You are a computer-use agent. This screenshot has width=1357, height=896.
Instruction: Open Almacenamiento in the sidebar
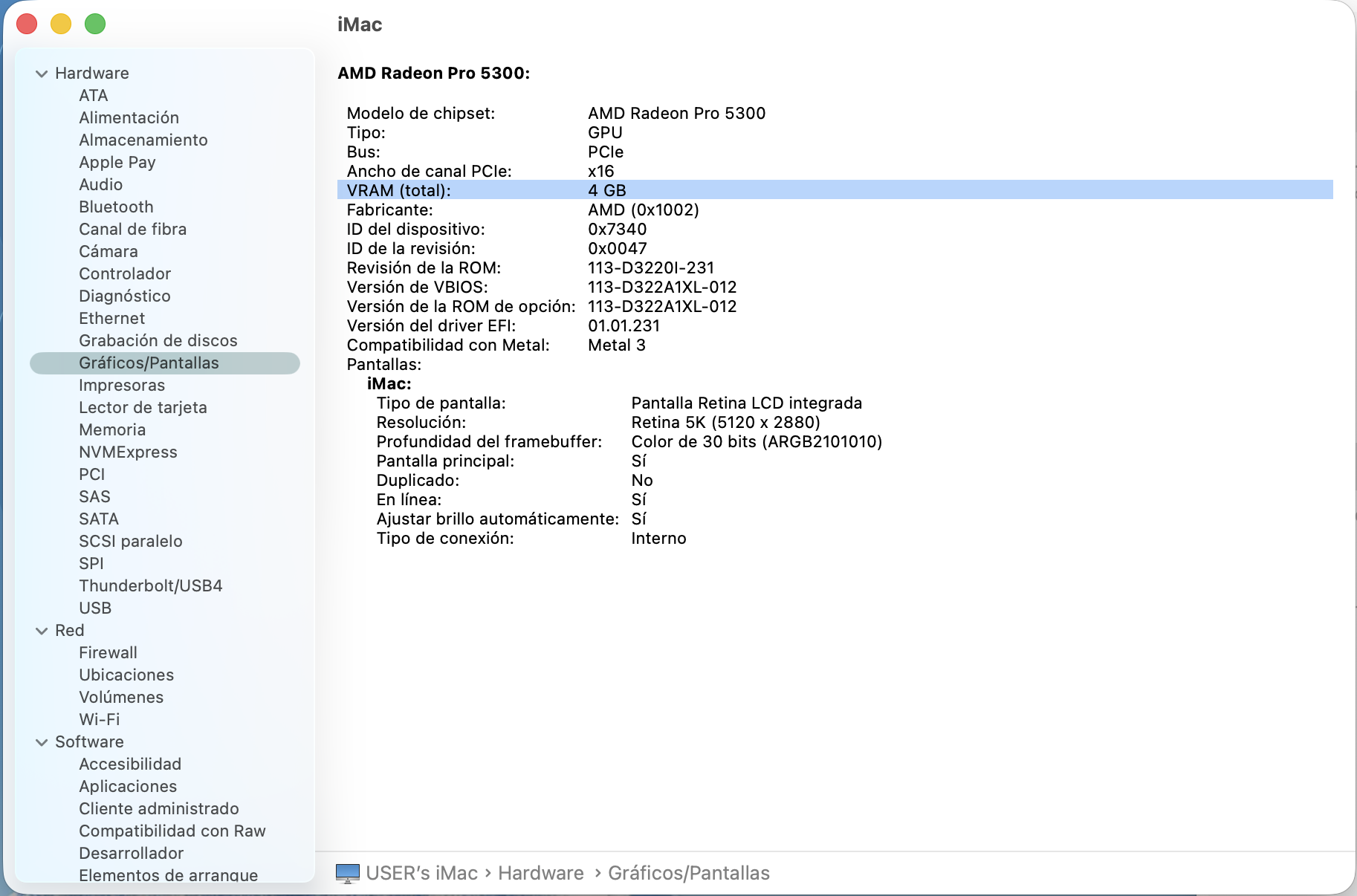pyautogui.click(x=143, y=140)
